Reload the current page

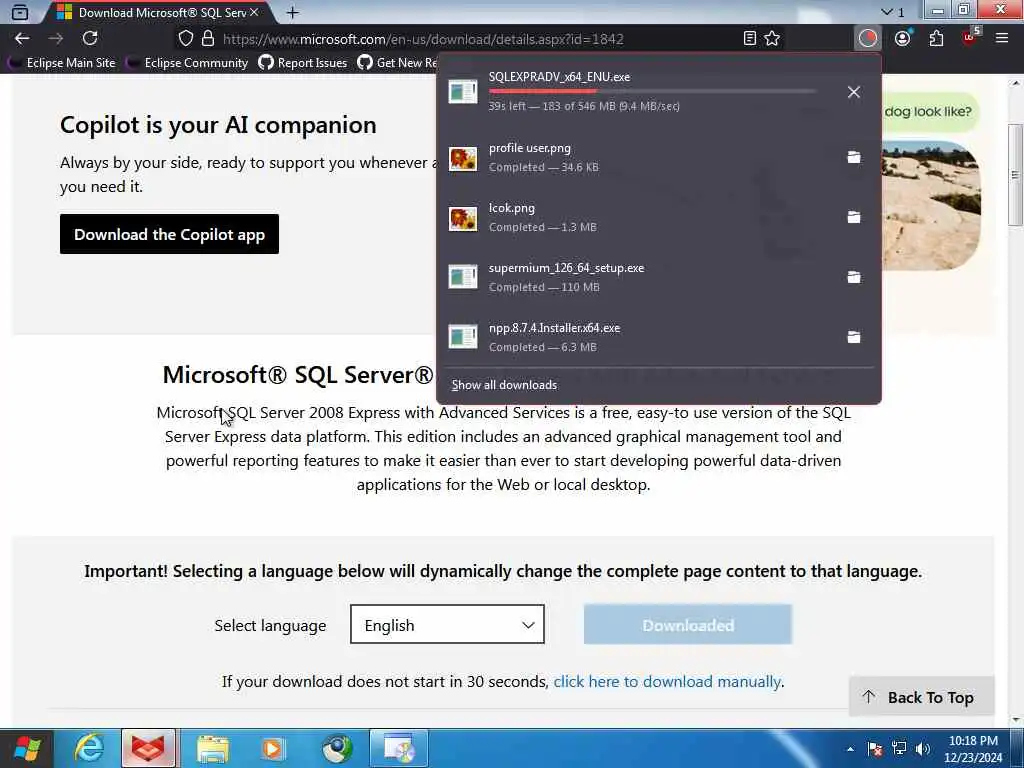(90, 39)
